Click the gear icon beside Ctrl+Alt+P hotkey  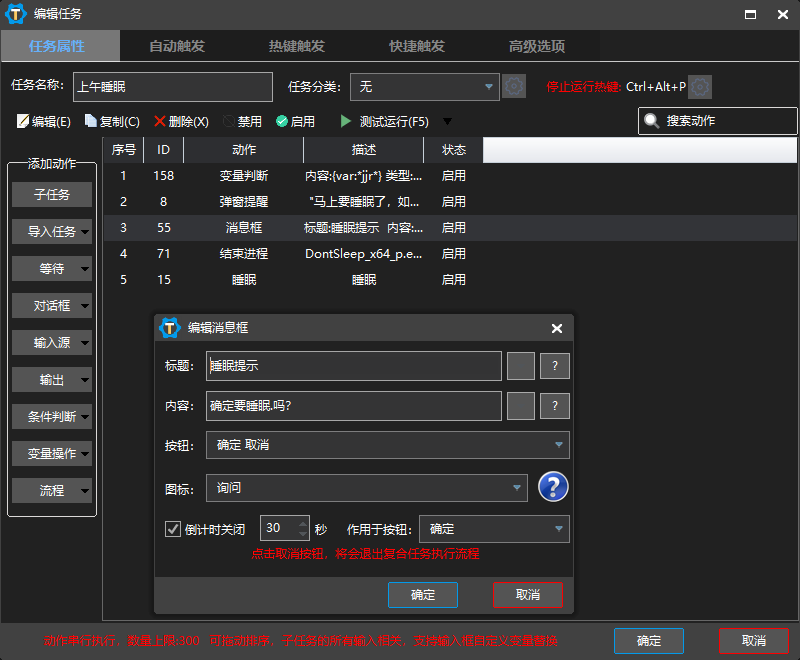coord(700,87)
